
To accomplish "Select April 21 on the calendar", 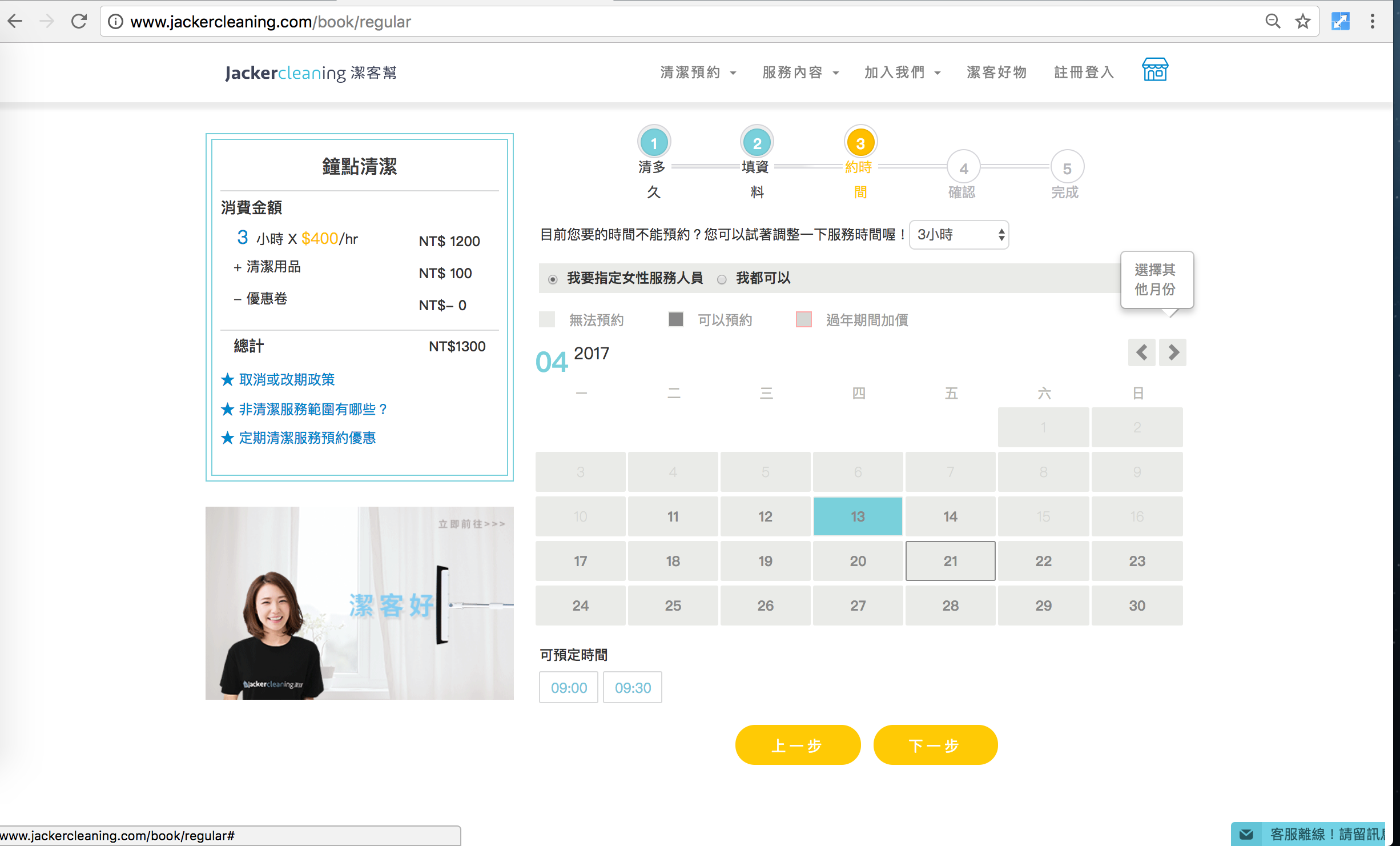I will tap(950, 561).
